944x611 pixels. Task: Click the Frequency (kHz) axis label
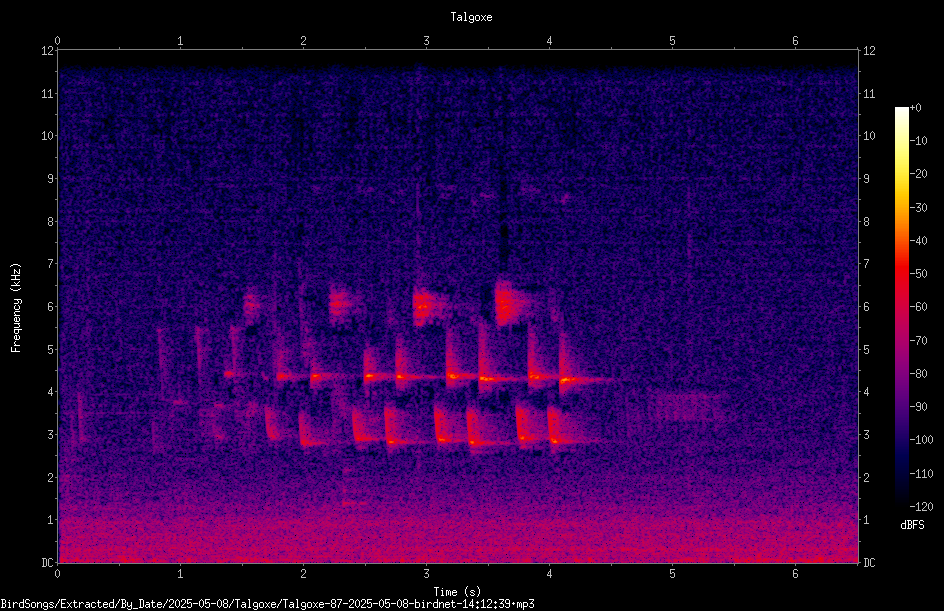tap(16, 307)
